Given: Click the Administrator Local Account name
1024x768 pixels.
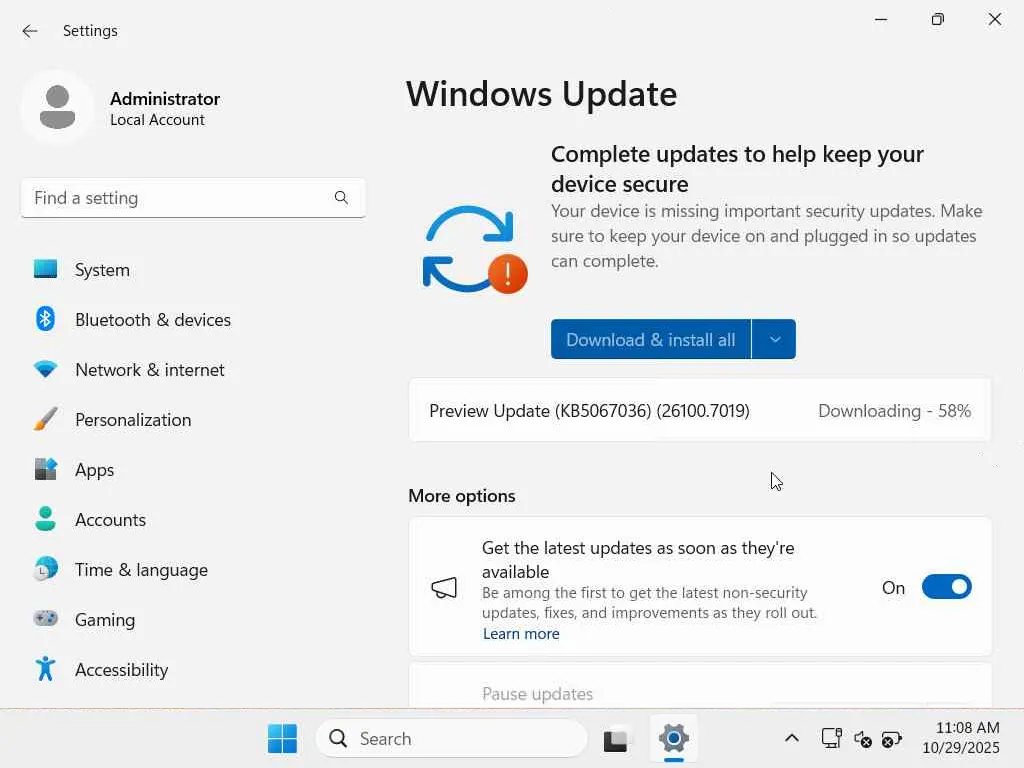Looking at the screenshot, I should (165, 108).
